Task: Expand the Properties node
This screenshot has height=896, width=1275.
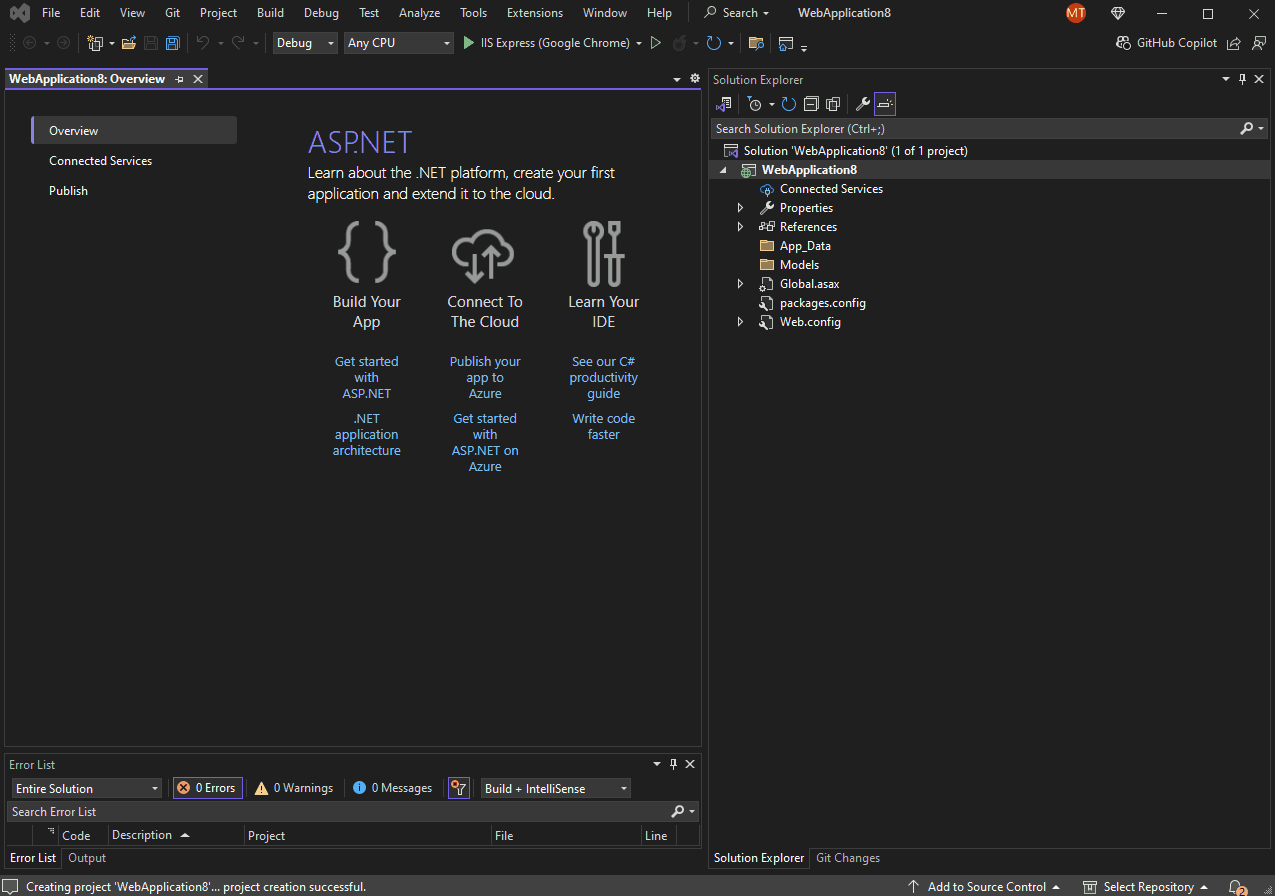Action: pyautogui.click(x=740, y=208)
